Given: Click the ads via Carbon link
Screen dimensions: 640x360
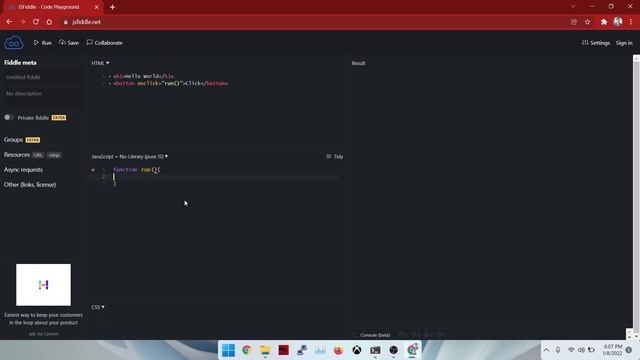Looking at the screenshot, I should click(x=43, y=334).
